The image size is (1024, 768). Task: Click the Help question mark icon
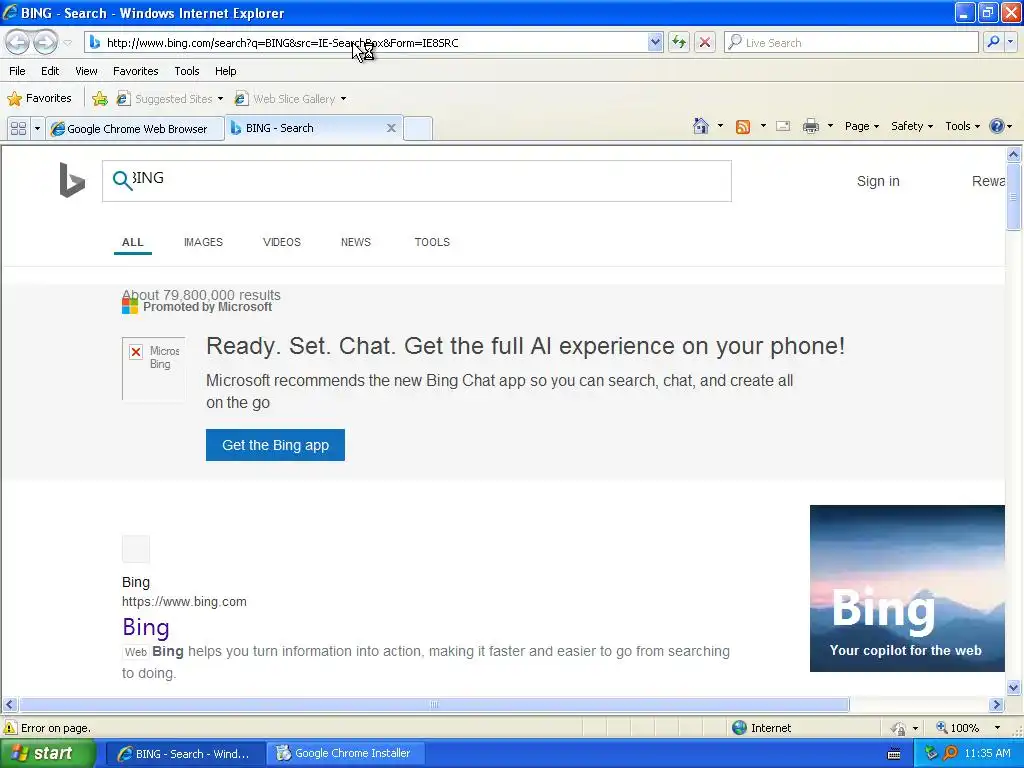click(997, 126)
